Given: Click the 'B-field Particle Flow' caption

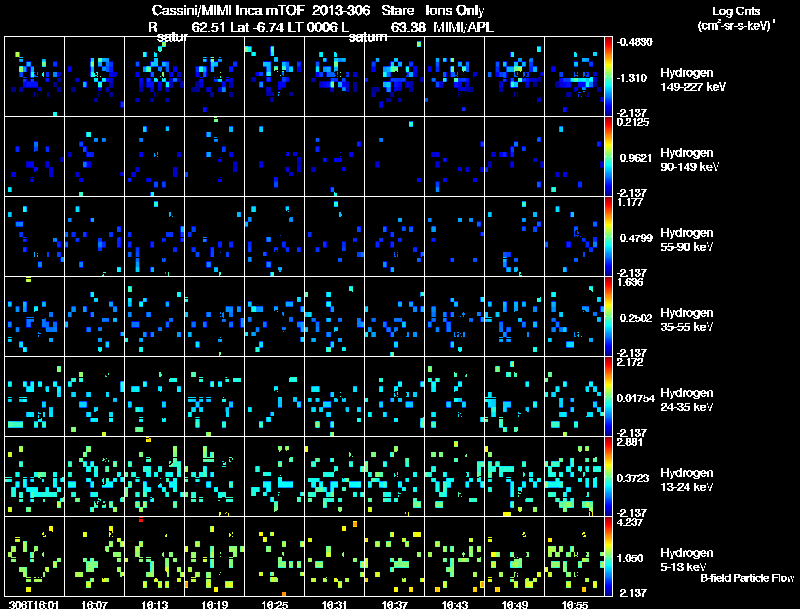Looking at the screenshot, I should [x=747, y=578].
